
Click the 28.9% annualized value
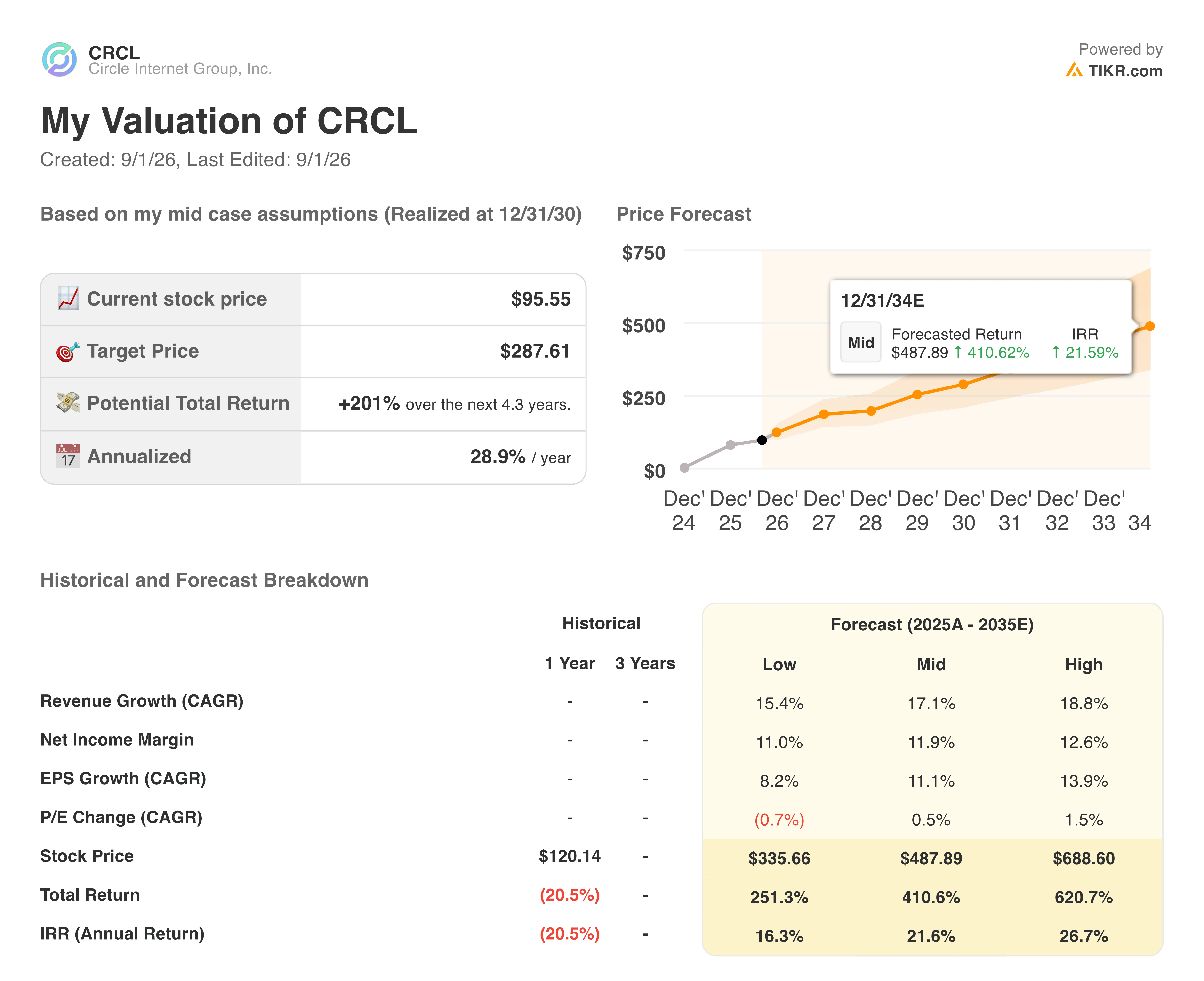(498, 456)
